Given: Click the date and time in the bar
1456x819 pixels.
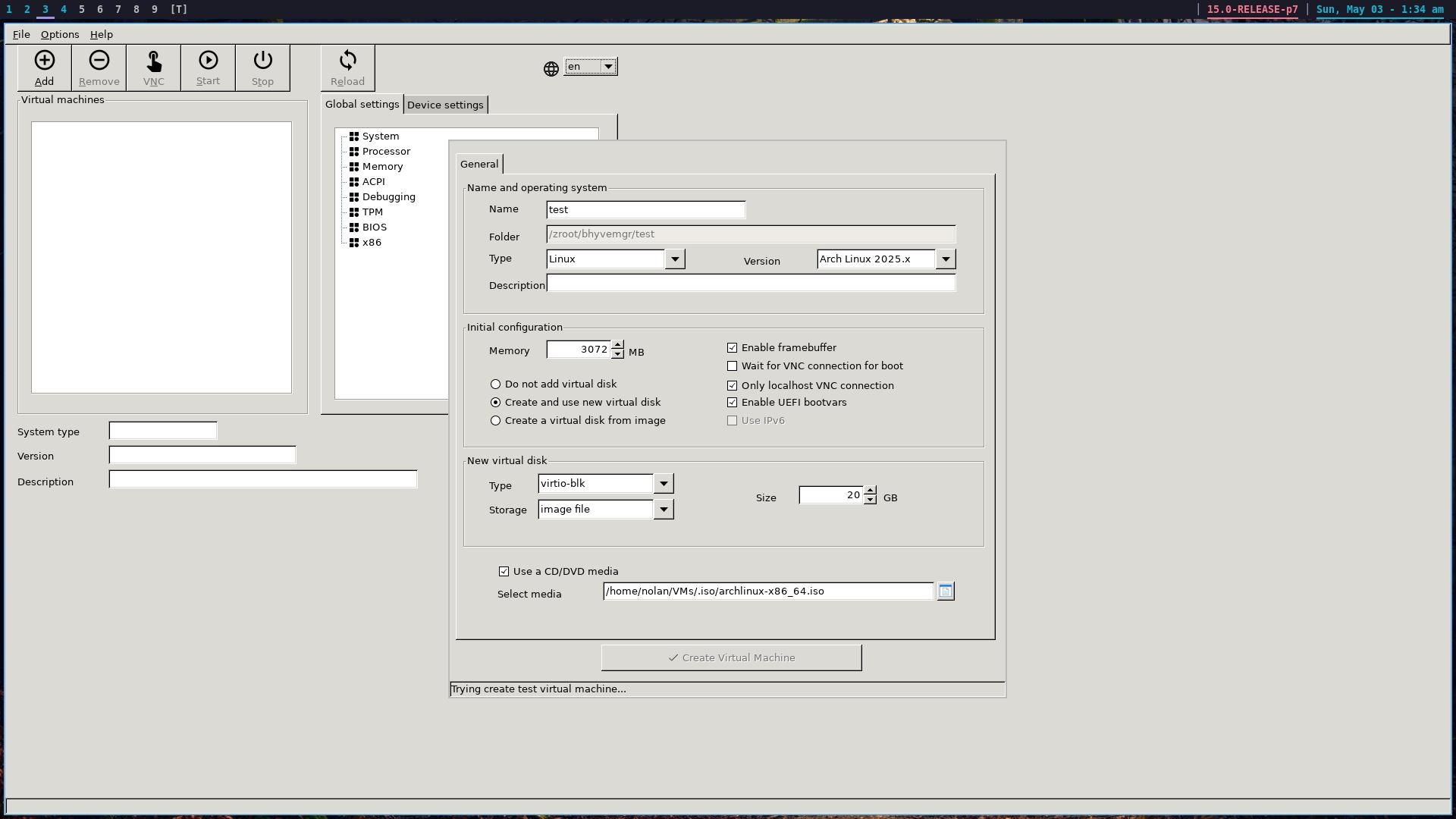Looking at the screenshot, I should 1380,10.
